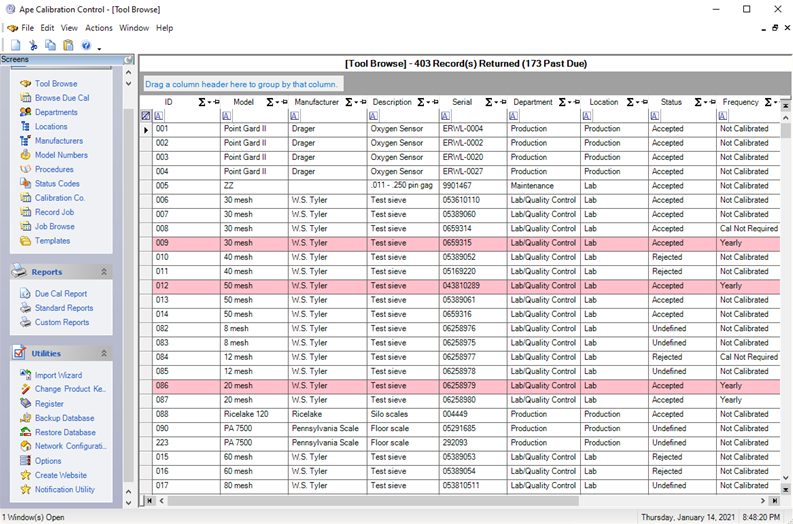Open the Edit menu

pos(47,28)
